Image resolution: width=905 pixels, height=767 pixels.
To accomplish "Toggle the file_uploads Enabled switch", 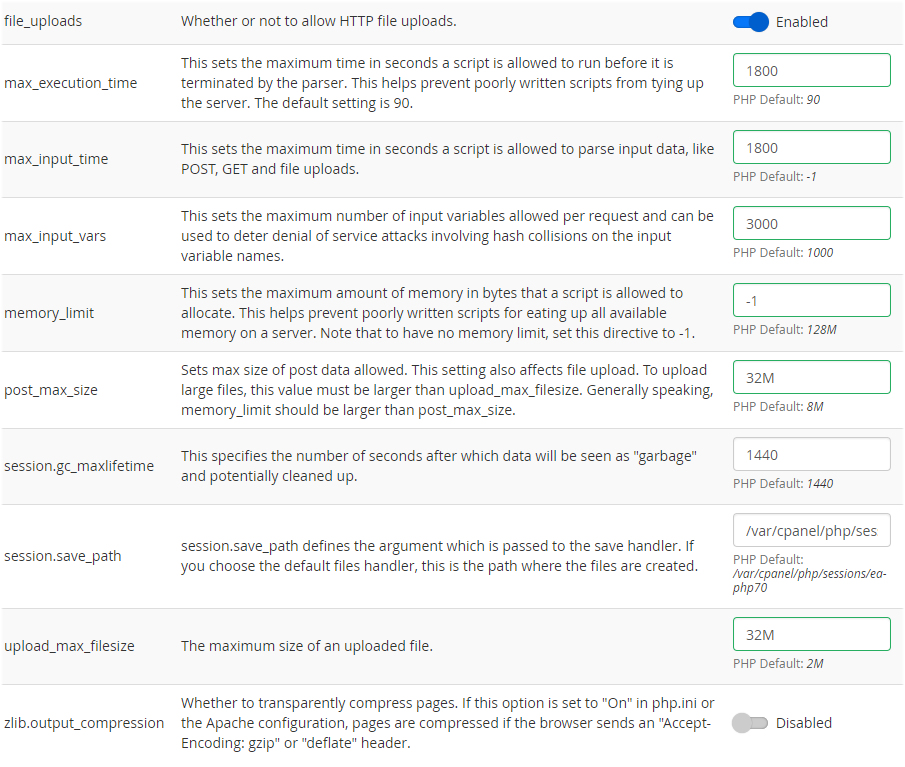I will click(750, 22).
